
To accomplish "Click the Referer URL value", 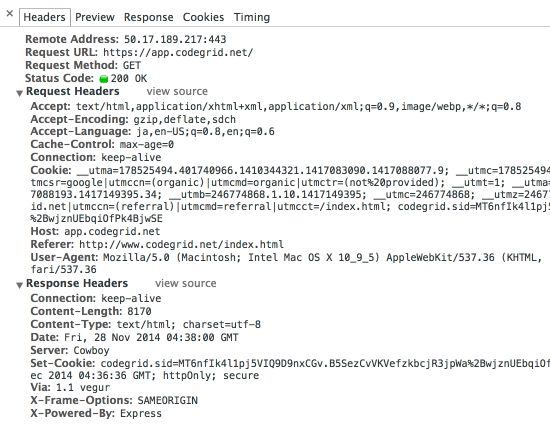I will click(181, 245).
